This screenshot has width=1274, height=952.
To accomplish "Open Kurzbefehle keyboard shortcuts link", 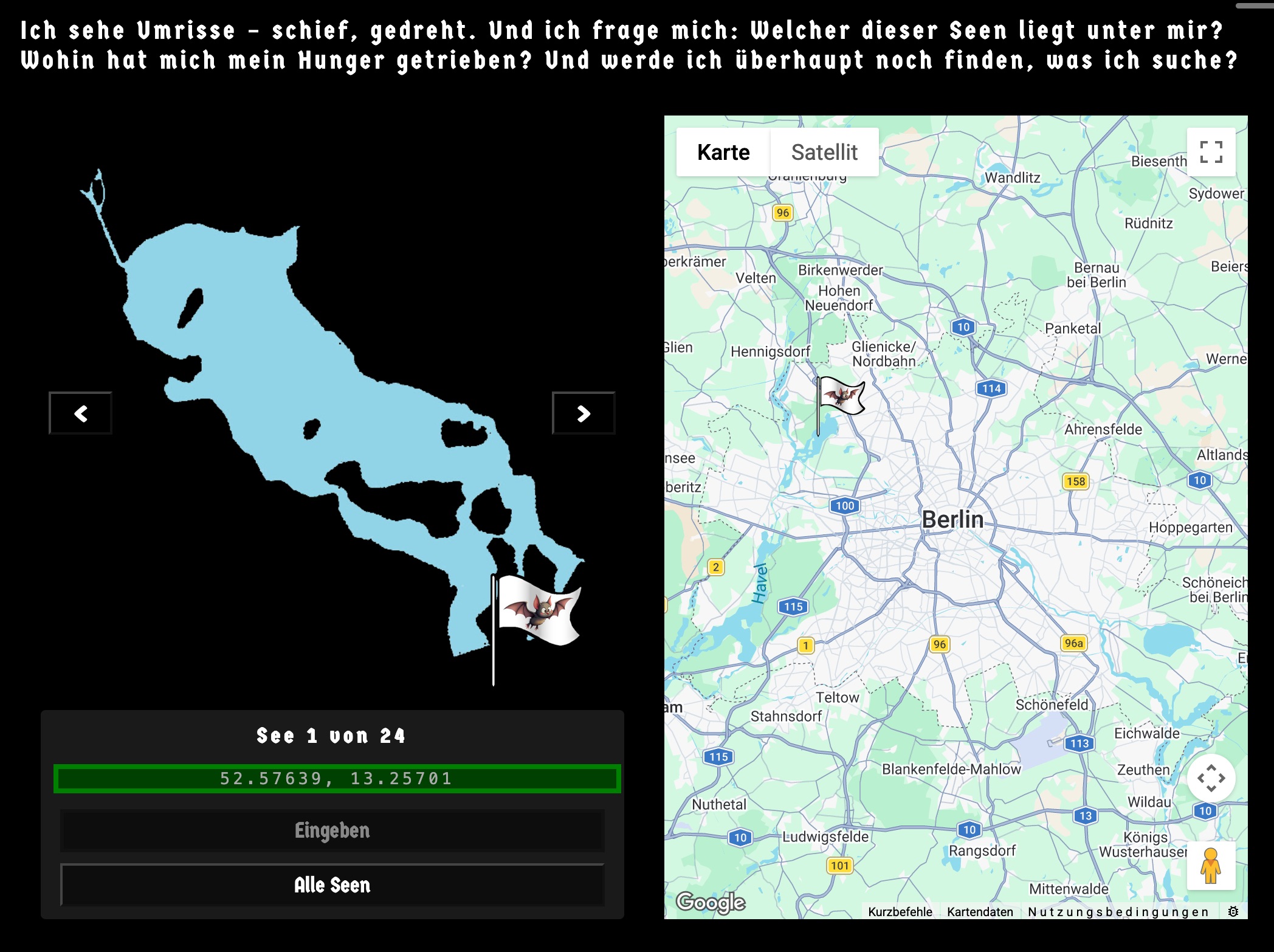I will pos(900,912).
